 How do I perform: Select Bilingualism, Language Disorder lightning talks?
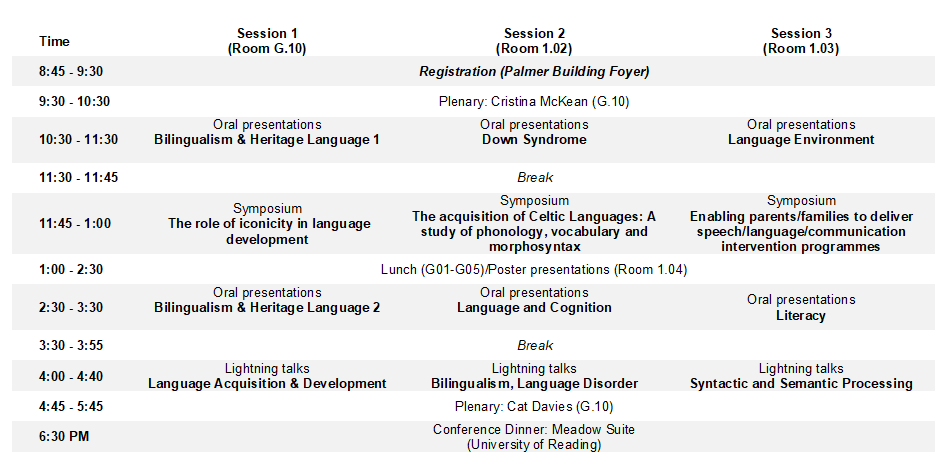(534, 383)
